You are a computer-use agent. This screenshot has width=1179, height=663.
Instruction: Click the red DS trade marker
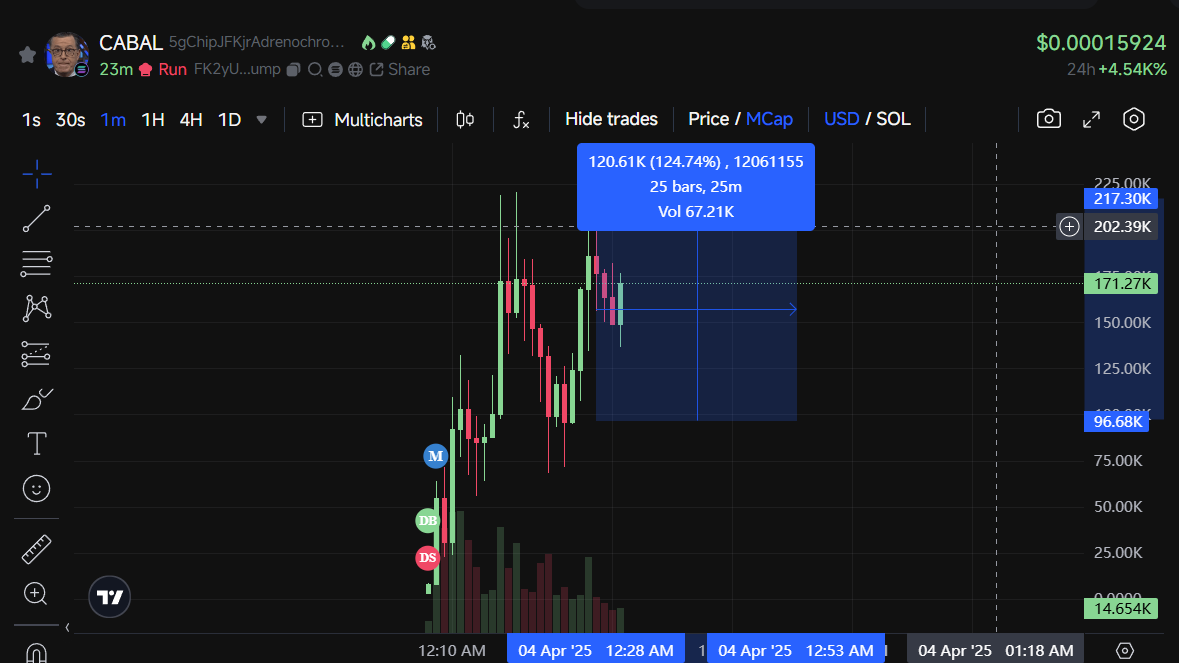428,558
